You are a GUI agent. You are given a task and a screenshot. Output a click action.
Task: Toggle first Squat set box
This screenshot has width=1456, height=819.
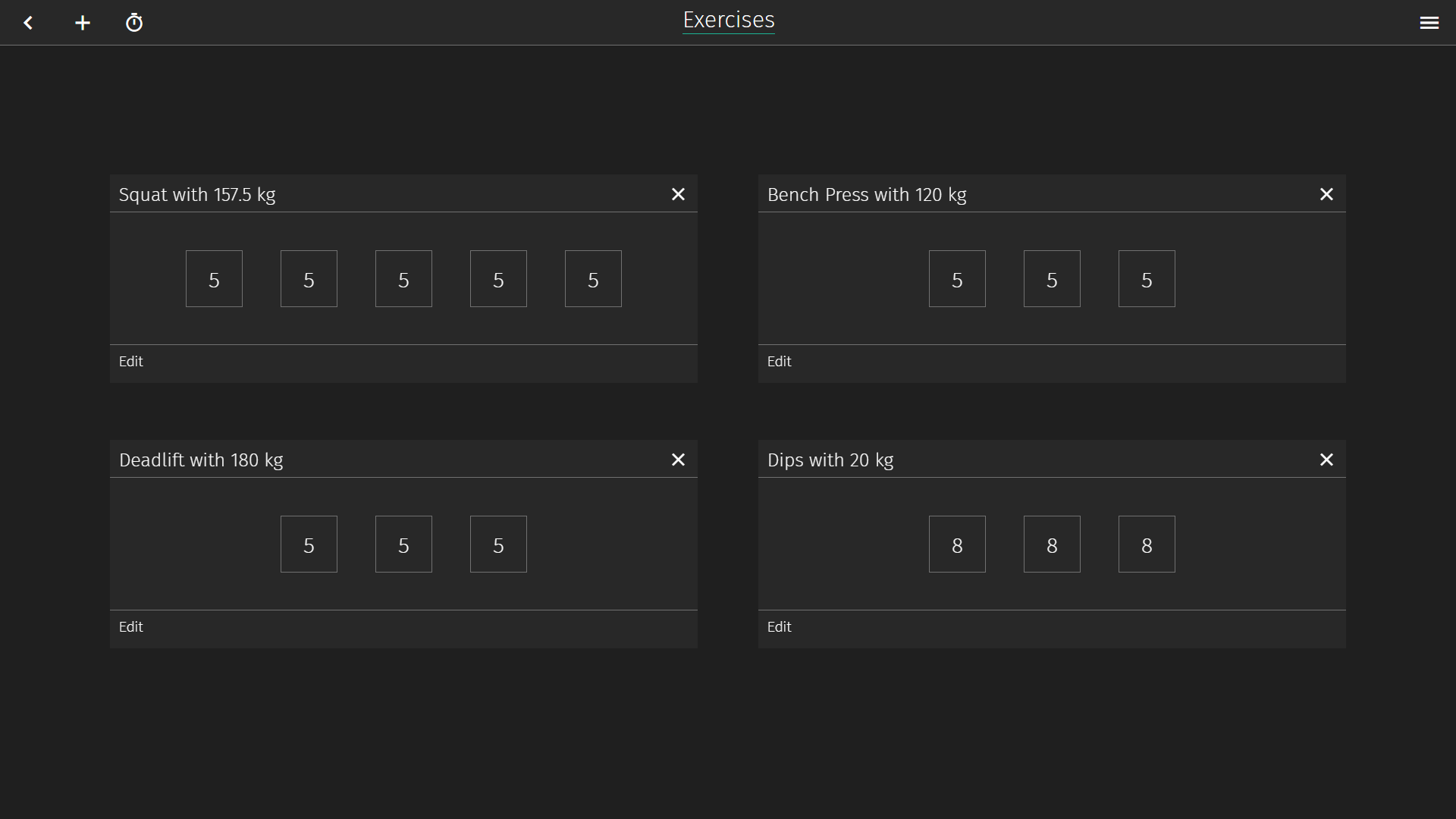pyautogui.click(x=214, y=279)
